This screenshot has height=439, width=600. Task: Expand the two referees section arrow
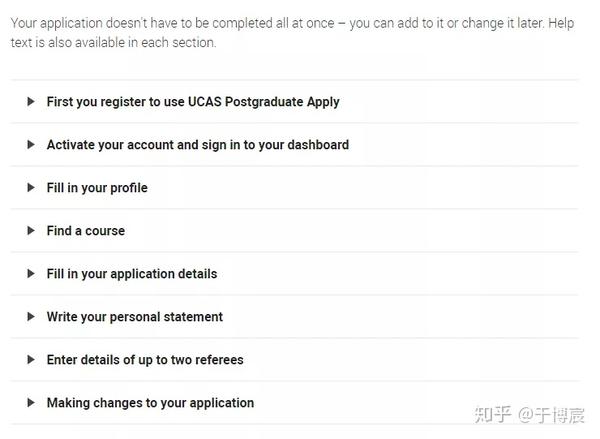pyautogui.click(x=31, y=360)
